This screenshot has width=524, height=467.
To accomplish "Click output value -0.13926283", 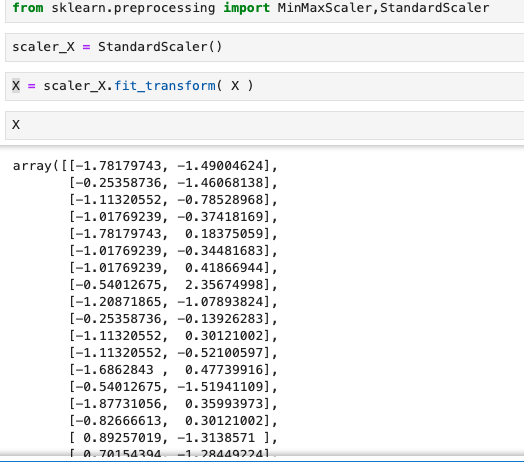I will point(221,319).
